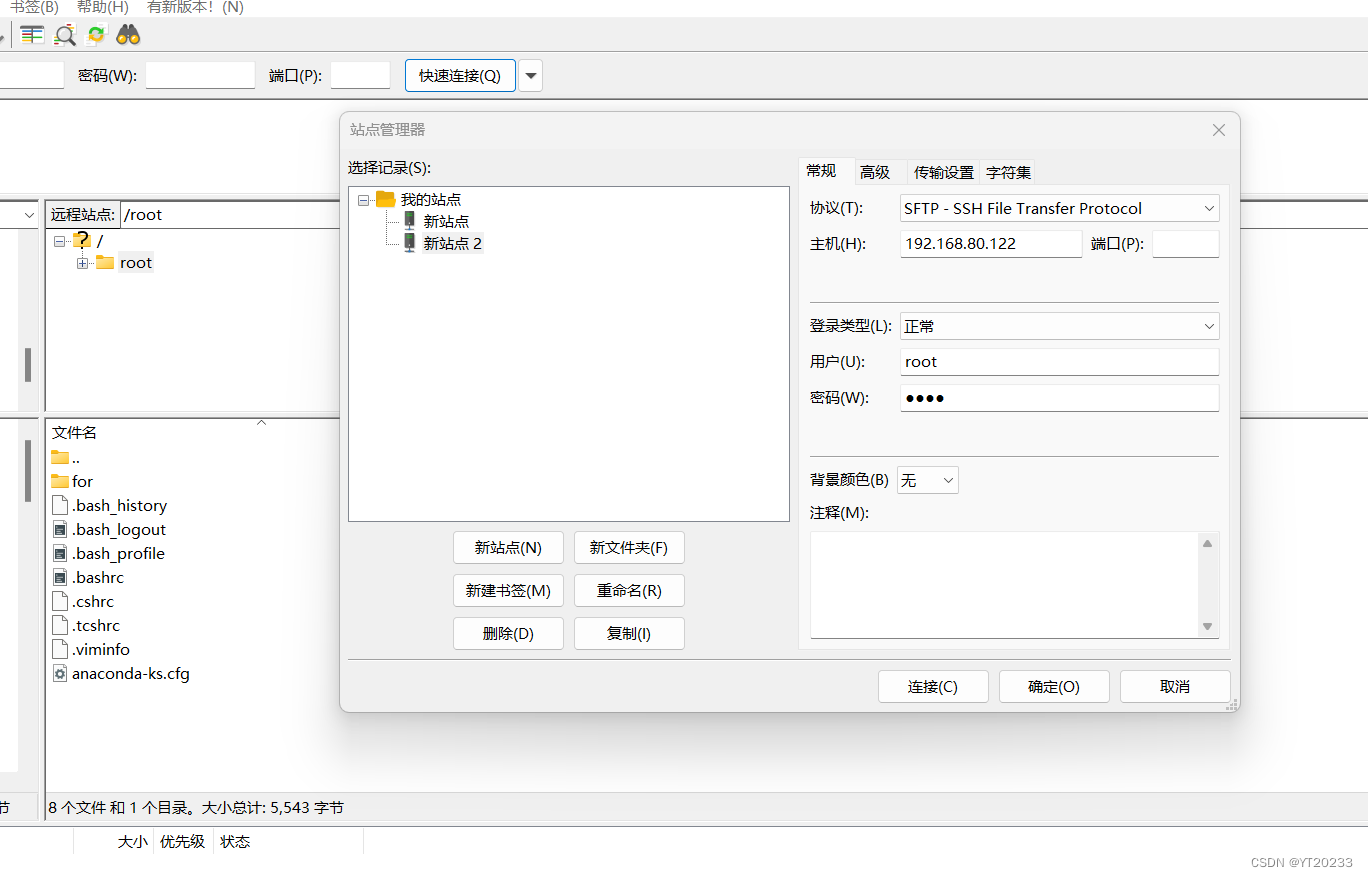1368x877 pixels.
Task: Click the 用户 field containing root
Action: click(1060, 362)
